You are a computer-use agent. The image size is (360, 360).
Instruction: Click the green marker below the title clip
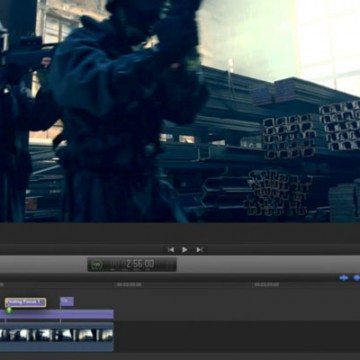pyautogui.click(x=9, y=310)
